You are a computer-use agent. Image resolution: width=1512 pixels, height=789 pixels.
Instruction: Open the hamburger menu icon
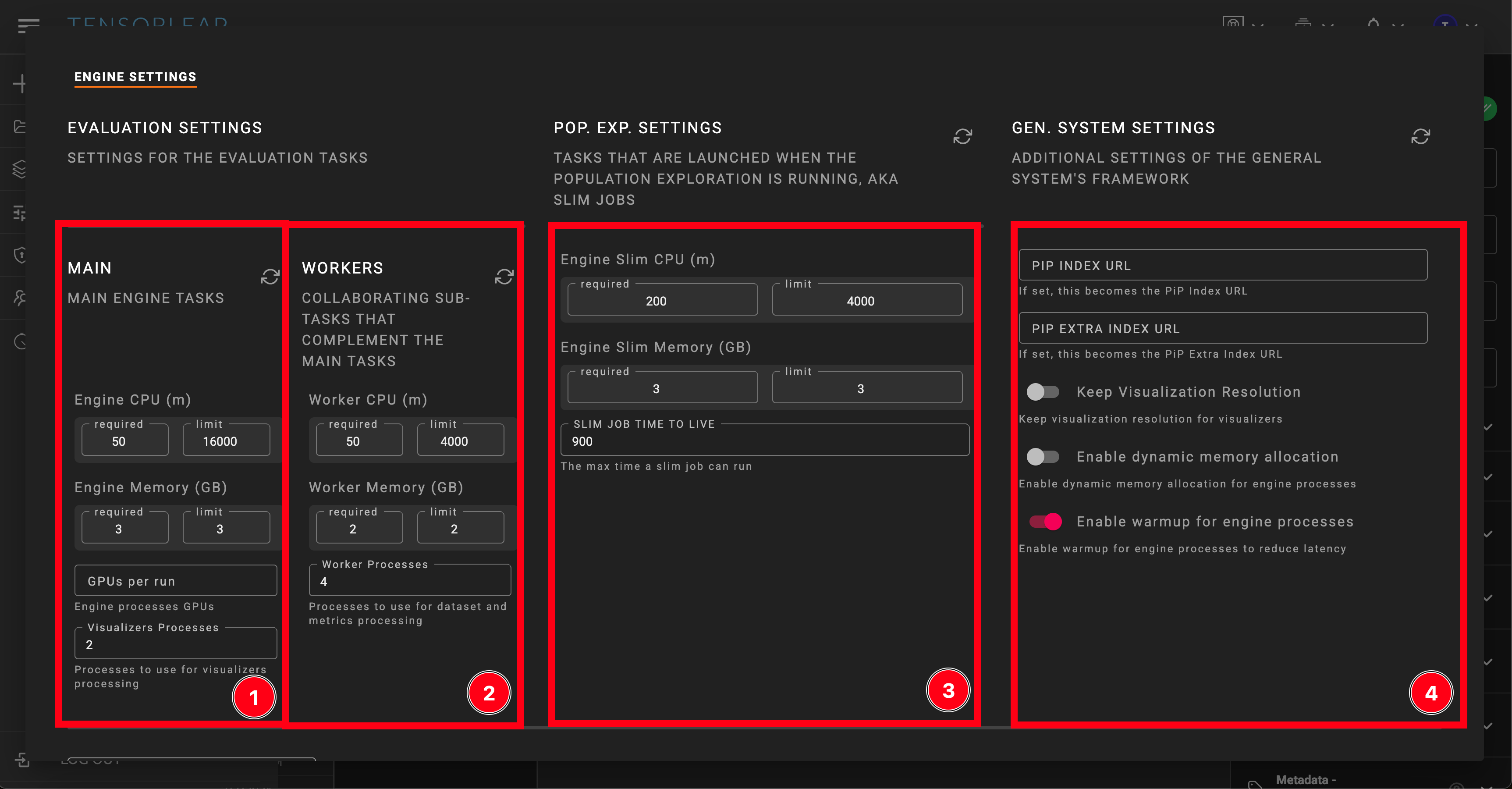point(28,25)
